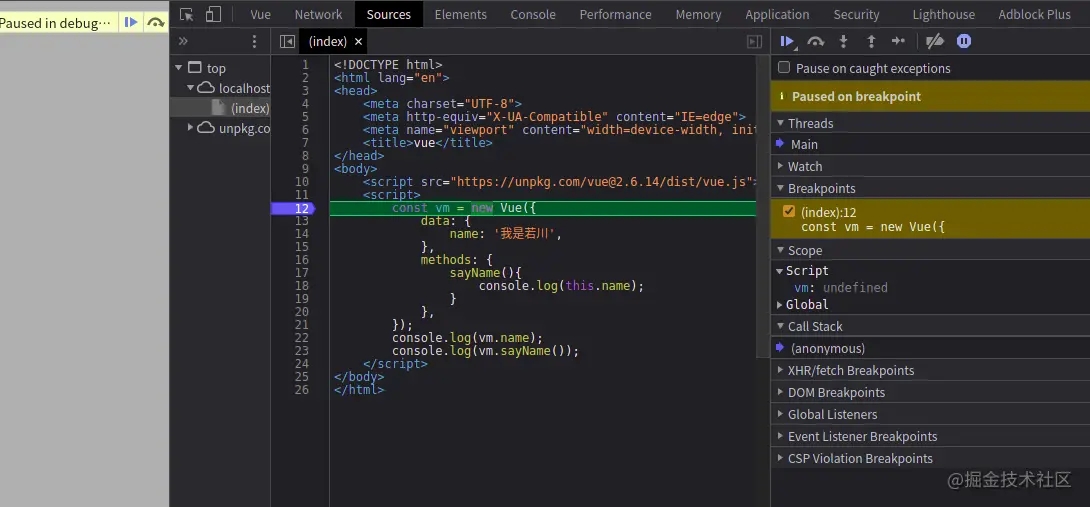This screenshot has height=507, width=1090.
Task: Step over next function call
Action: pyautogui.click(x=815, y=41)
